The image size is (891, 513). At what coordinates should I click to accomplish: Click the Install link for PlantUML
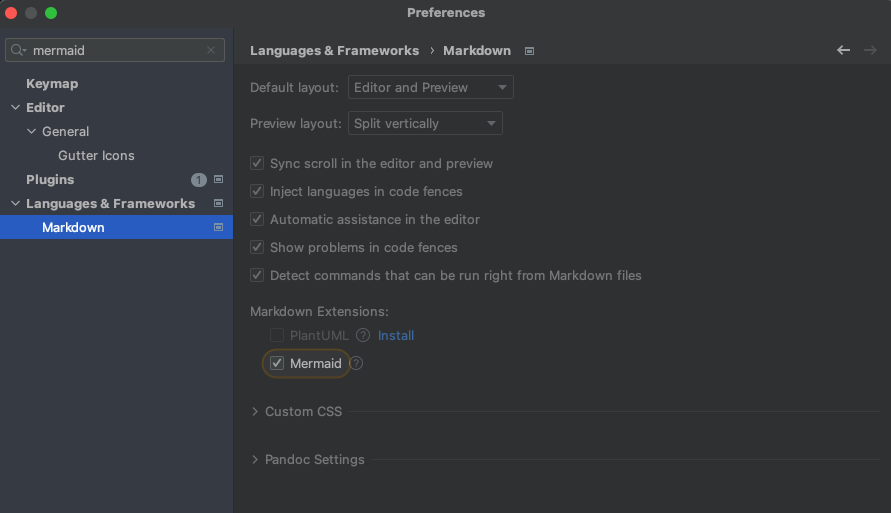pos(396,336)
